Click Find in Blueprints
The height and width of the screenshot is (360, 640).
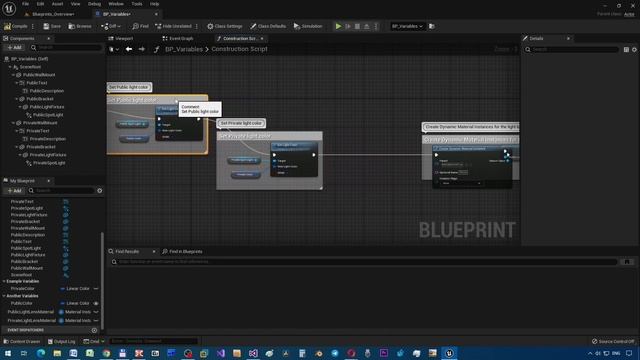[x=182, y=251]
